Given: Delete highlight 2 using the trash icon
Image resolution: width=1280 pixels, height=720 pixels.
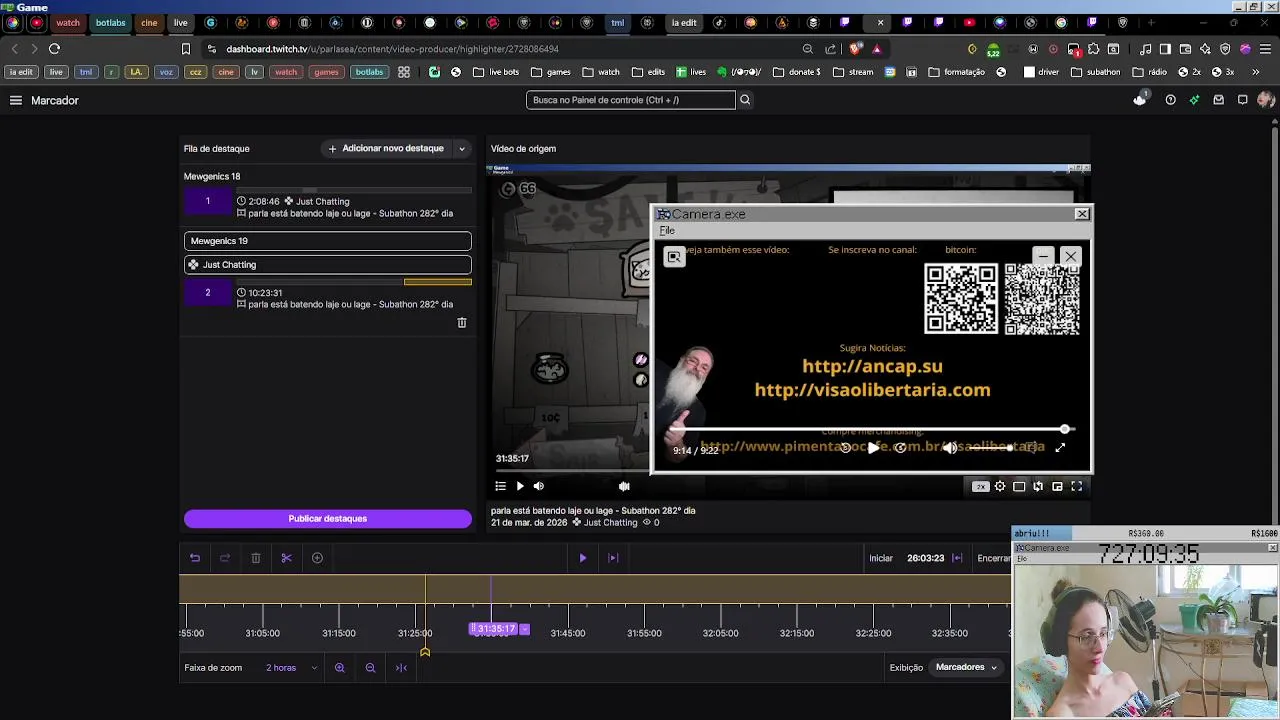Looking at the screenshot, I should click(462, 323).
